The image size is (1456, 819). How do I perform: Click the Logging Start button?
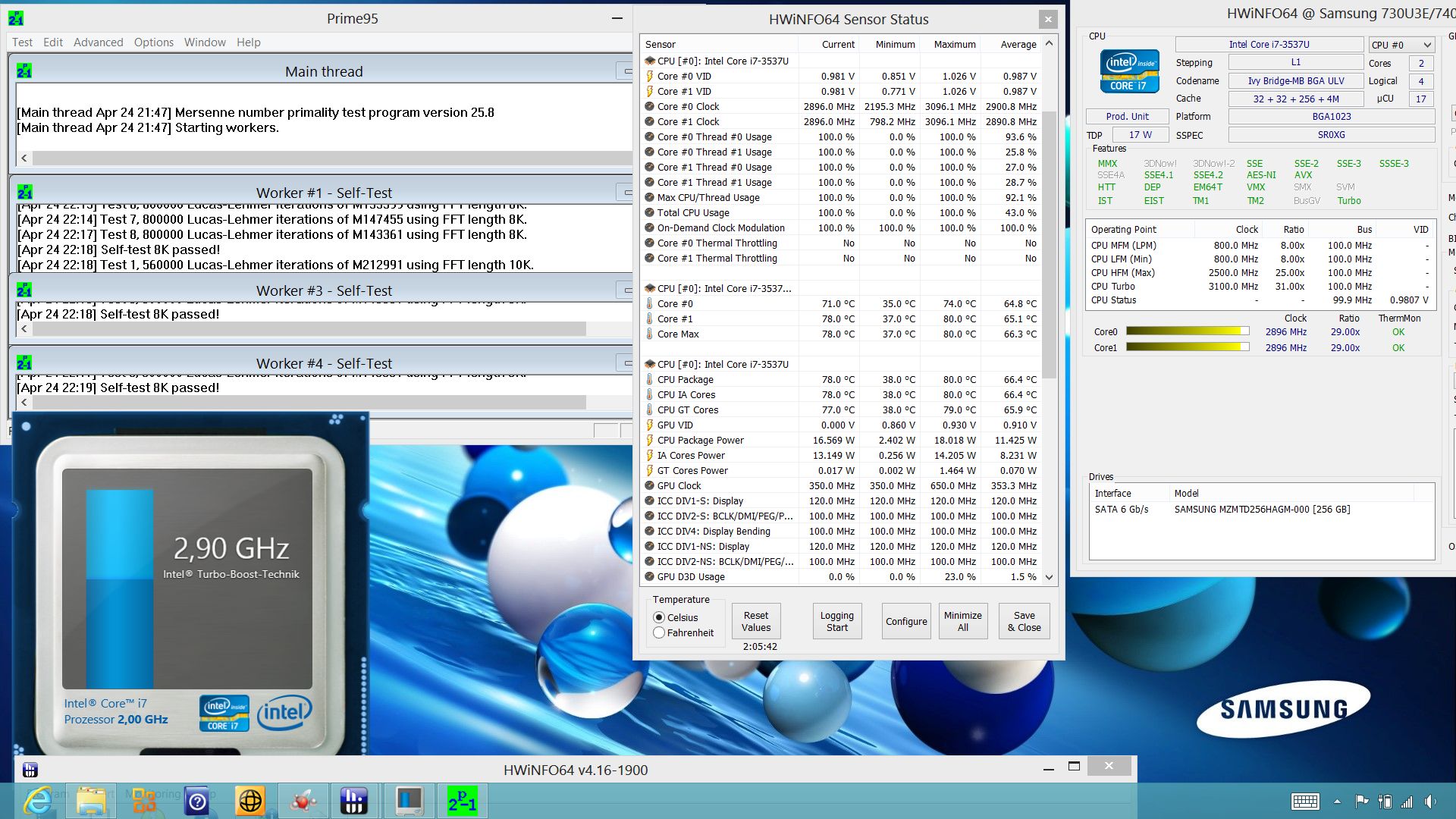836,621
